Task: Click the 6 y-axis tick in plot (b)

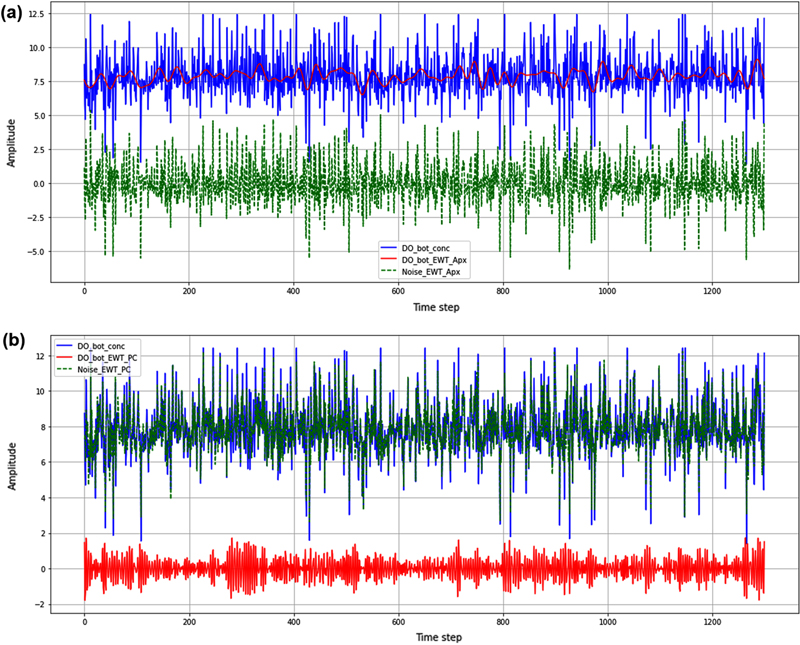Action: click(43, 462)
